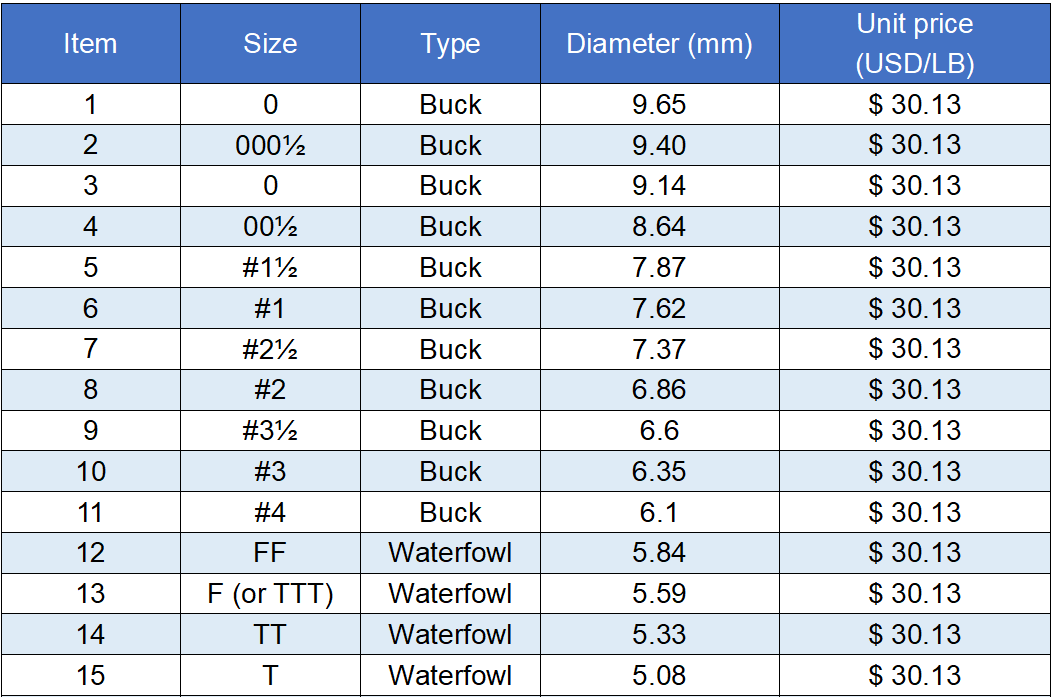This screenshot has width=1052, height=697.
Task: Select item number 15 cell
Action: click(x=91, y=676)
